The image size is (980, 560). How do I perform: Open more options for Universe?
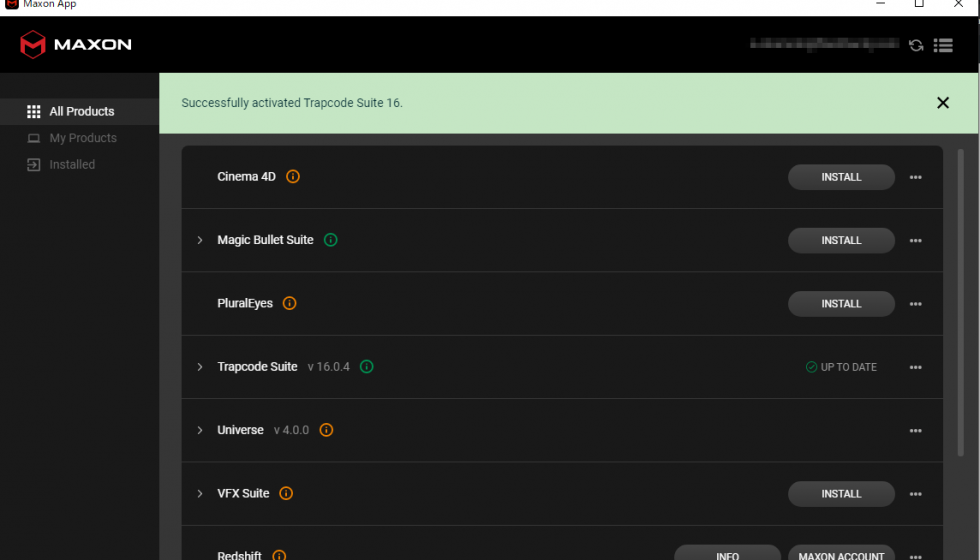916,431
